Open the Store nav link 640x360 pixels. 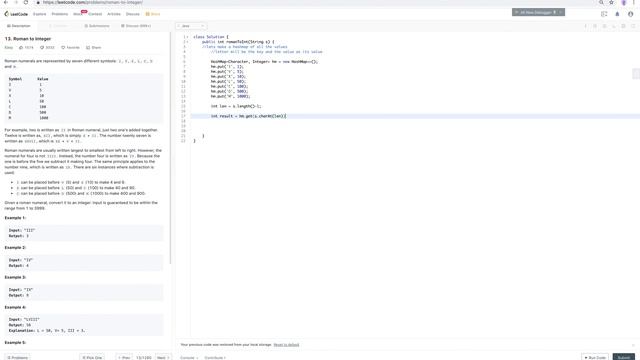(153, 14)
